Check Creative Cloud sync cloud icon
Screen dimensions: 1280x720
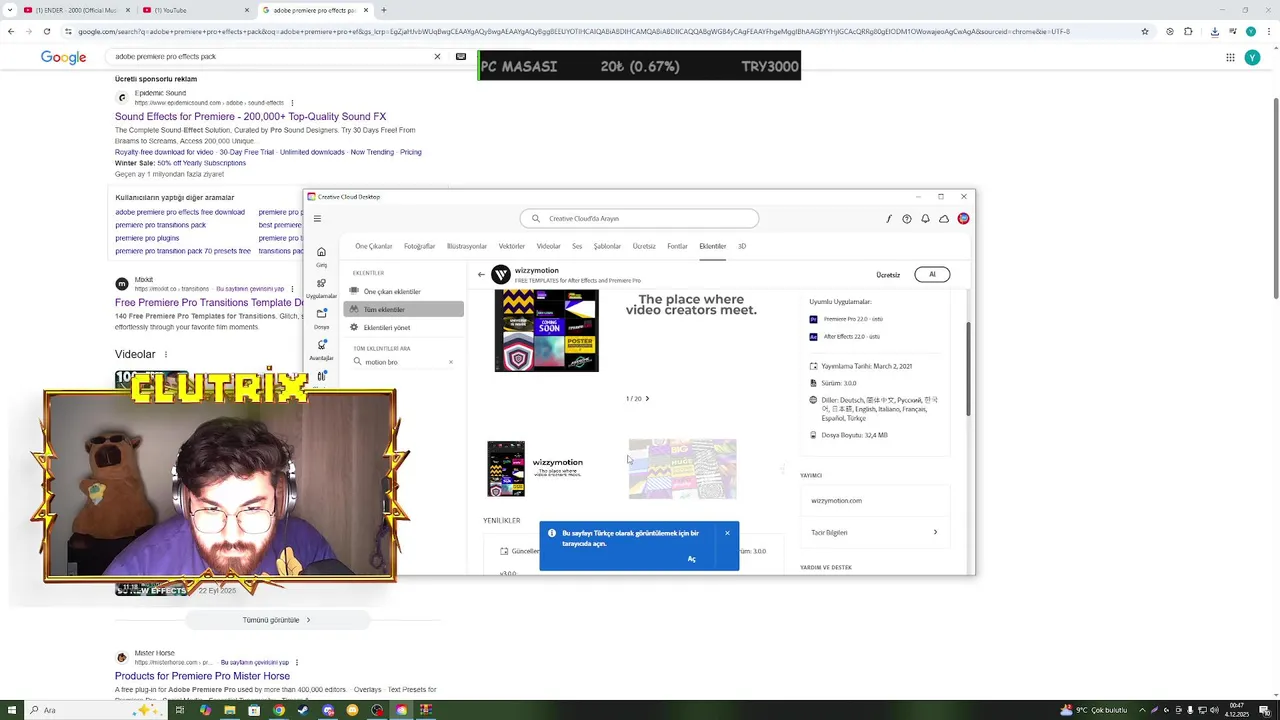click(943, 219)
